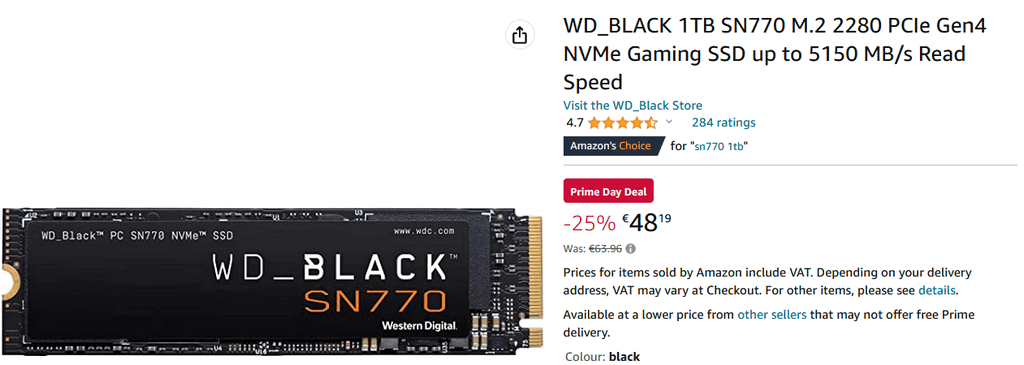Click the share icon above the product image
This screenshot has width=1024, height=365.
coord(519,35)
